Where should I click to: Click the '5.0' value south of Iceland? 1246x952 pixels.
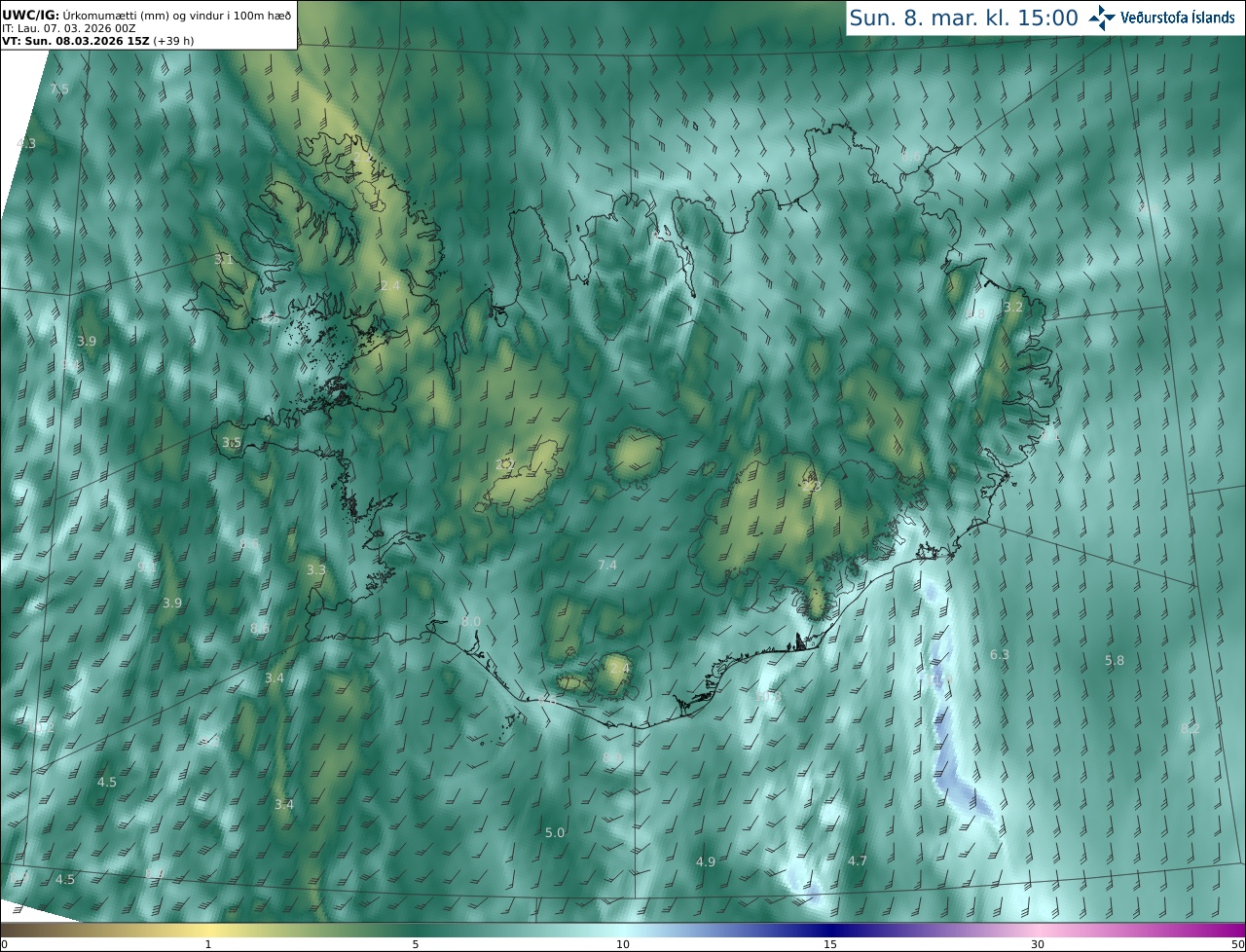tap(555, 832)
